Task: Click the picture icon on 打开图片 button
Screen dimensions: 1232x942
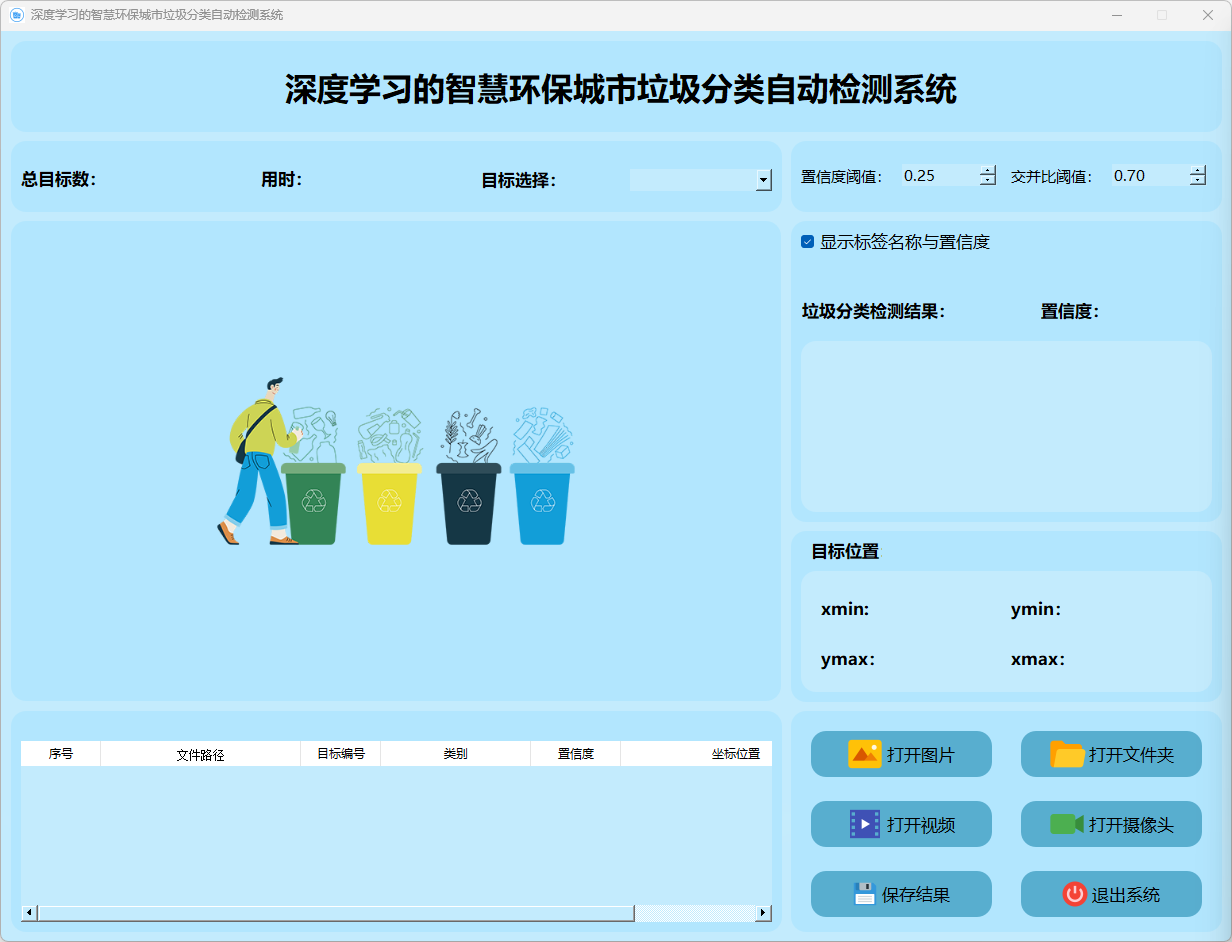Action: (864, 754)
